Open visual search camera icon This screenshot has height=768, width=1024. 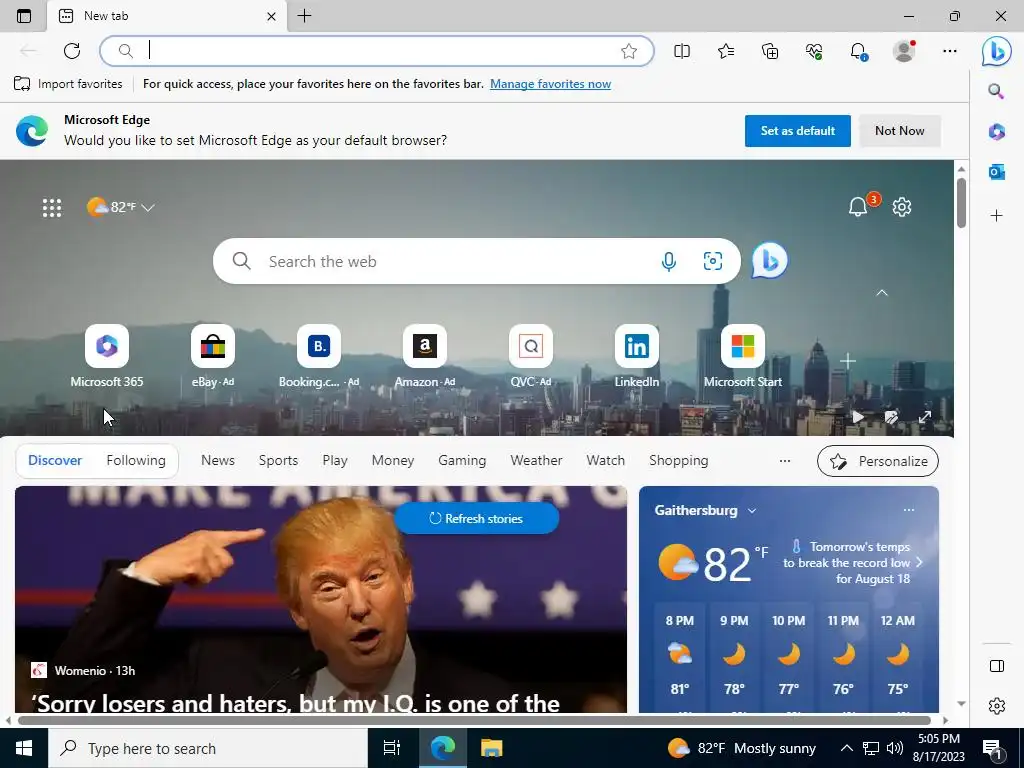712,261
